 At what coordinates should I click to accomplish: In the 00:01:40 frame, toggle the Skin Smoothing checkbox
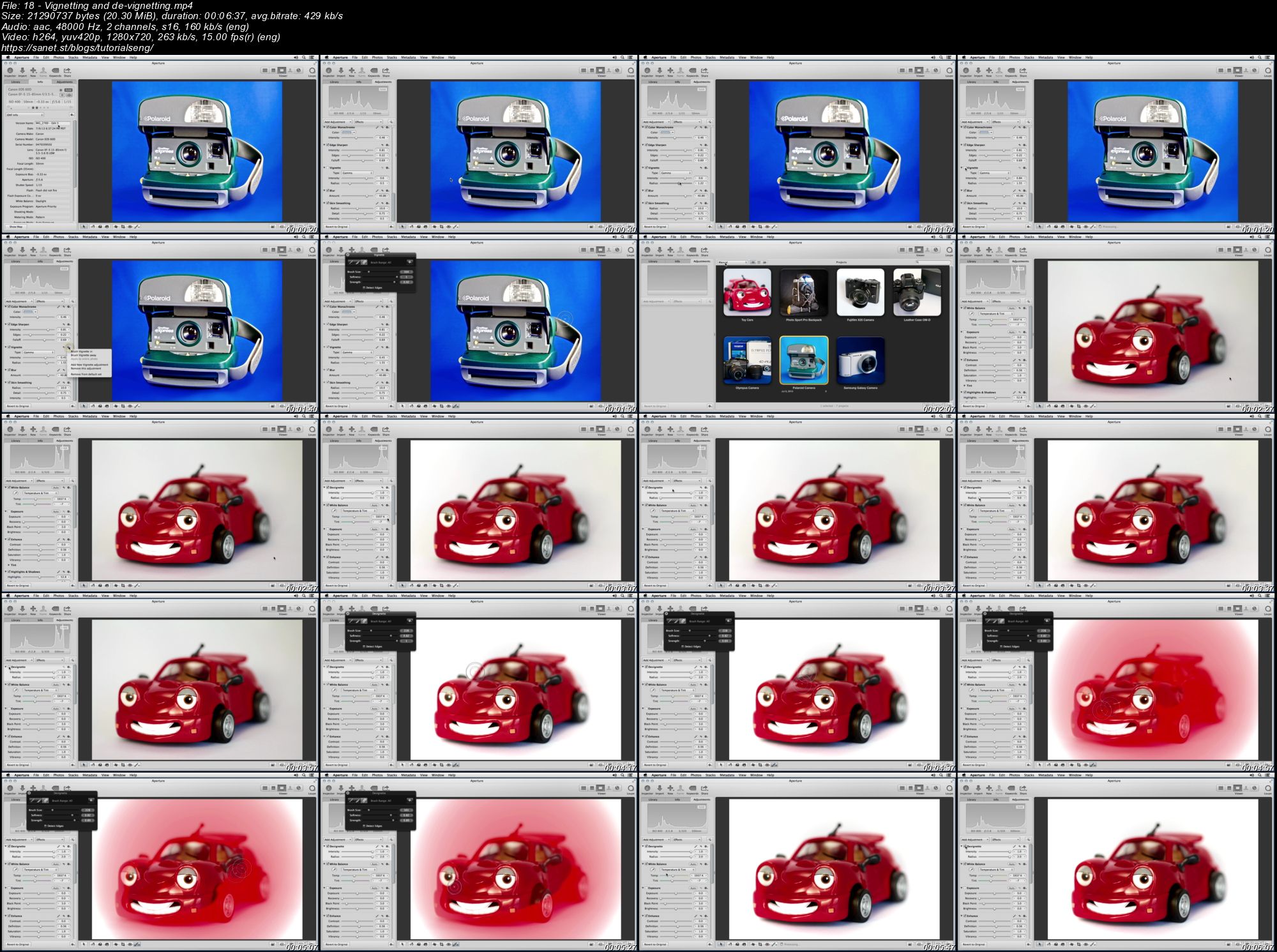[9, 382]
